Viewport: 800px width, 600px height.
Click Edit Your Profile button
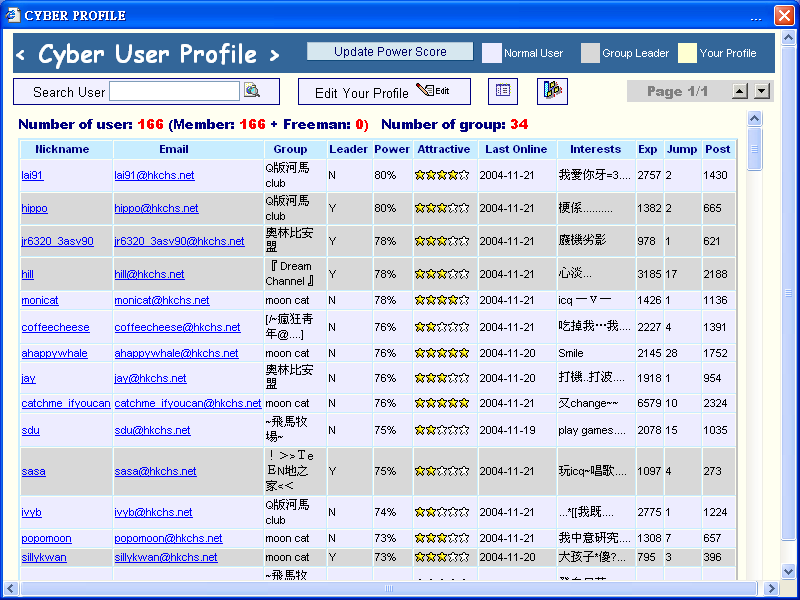(x=384, y=91)
